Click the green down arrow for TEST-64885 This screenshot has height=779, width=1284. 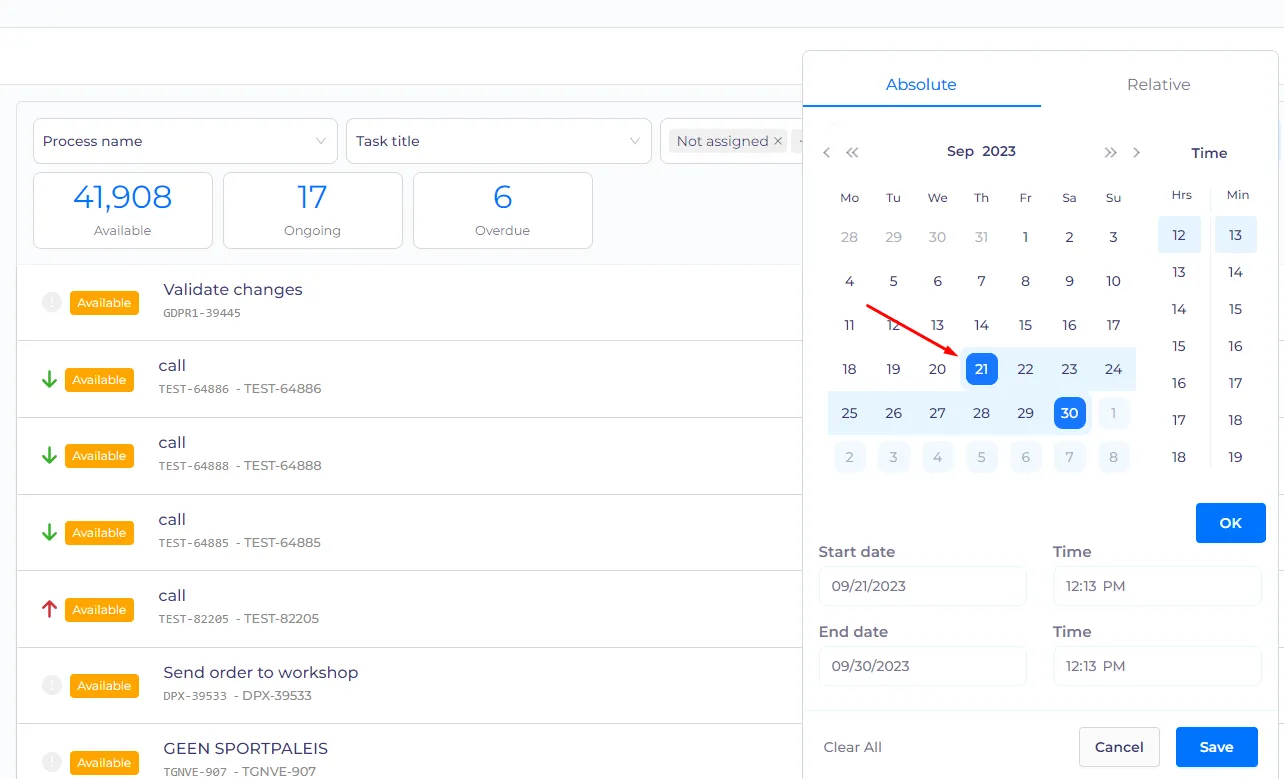click(x=49, y=533)
